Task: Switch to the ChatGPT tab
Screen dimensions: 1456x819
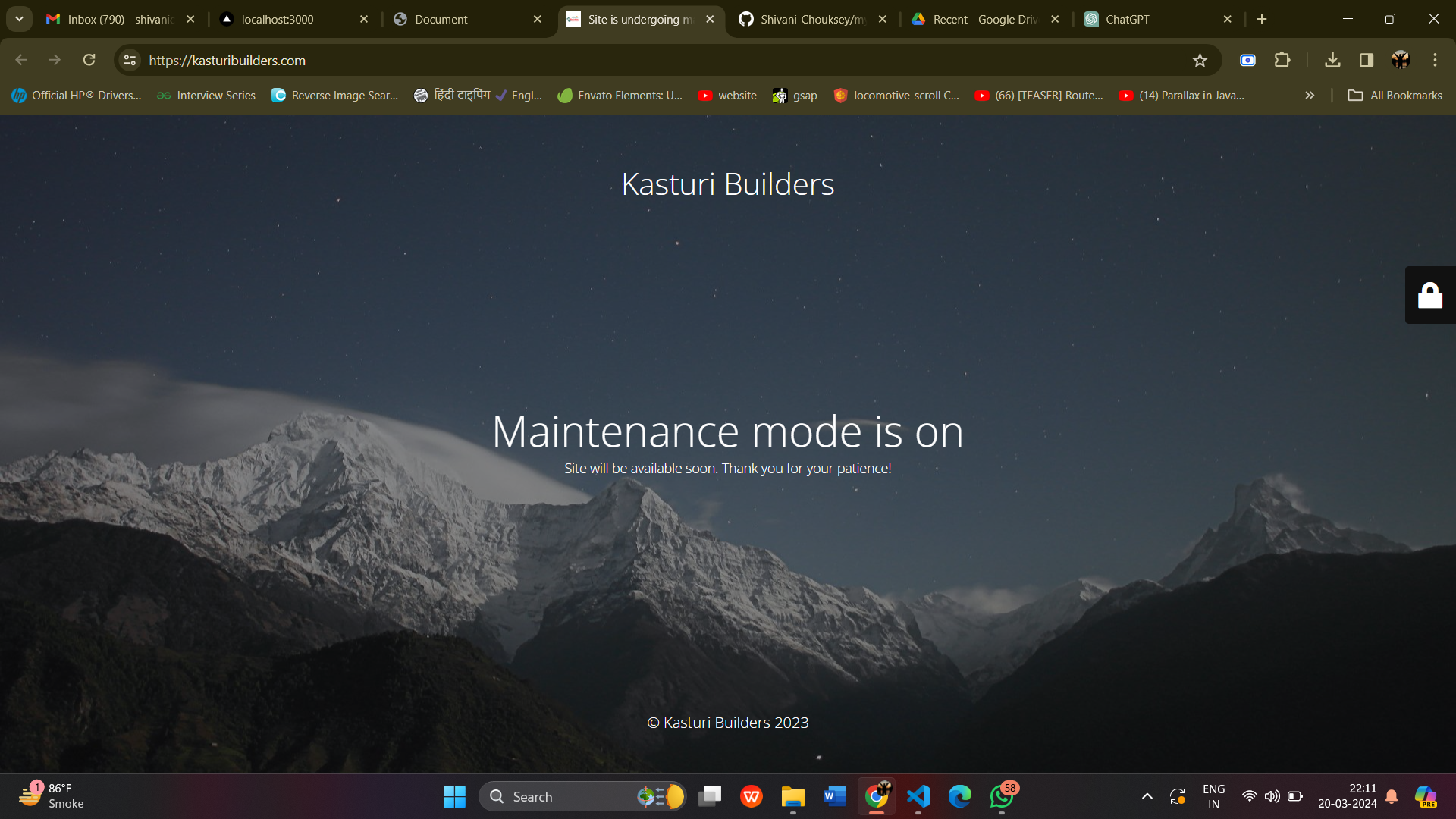Action: point(1127,19)
